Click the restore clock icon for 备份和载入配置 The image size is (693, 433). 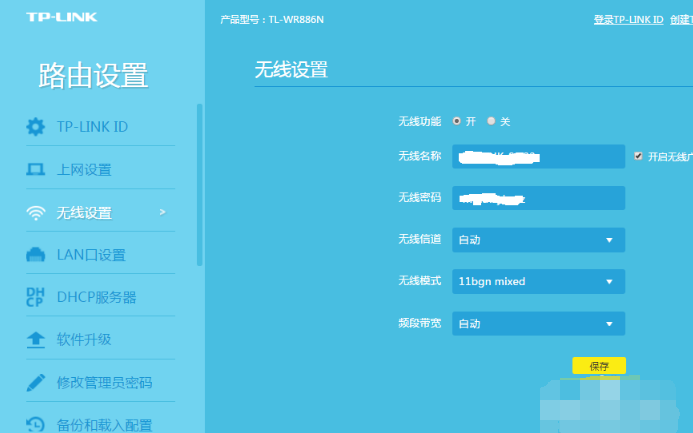pos(35,425)
